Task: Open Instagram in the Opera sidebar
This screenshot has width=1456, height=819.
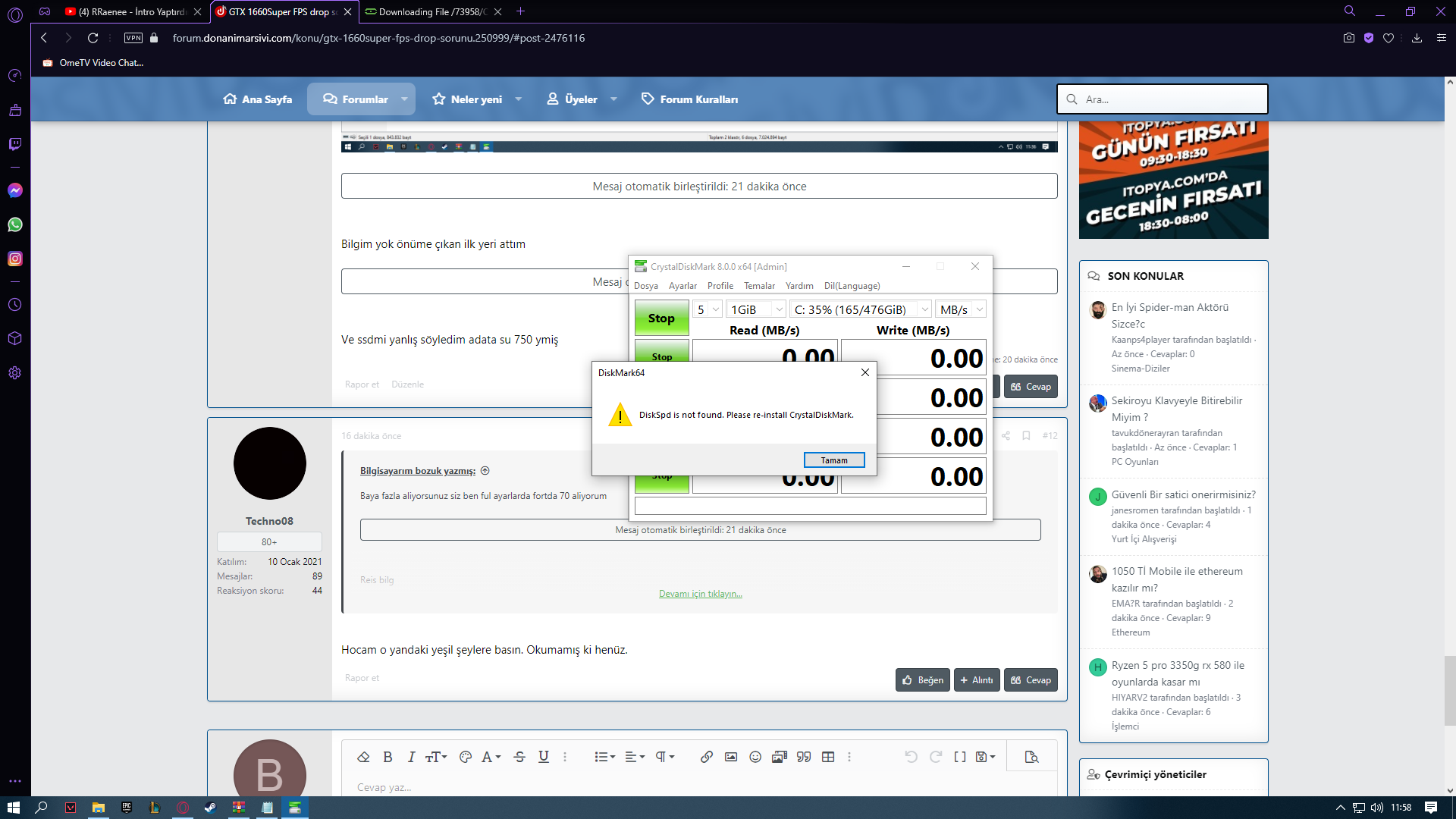Action: 15,259
